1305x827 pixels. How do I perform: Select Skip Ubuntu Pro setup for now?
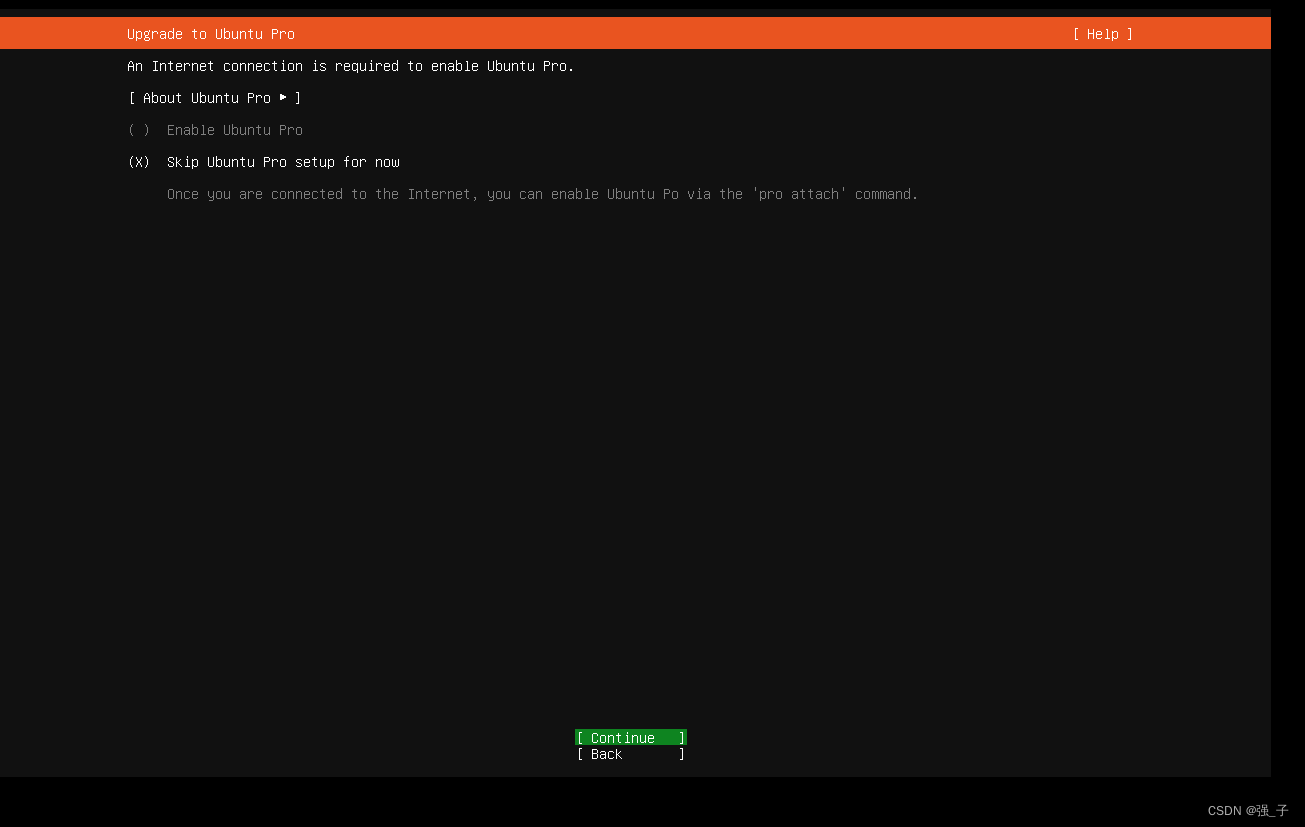264,162
